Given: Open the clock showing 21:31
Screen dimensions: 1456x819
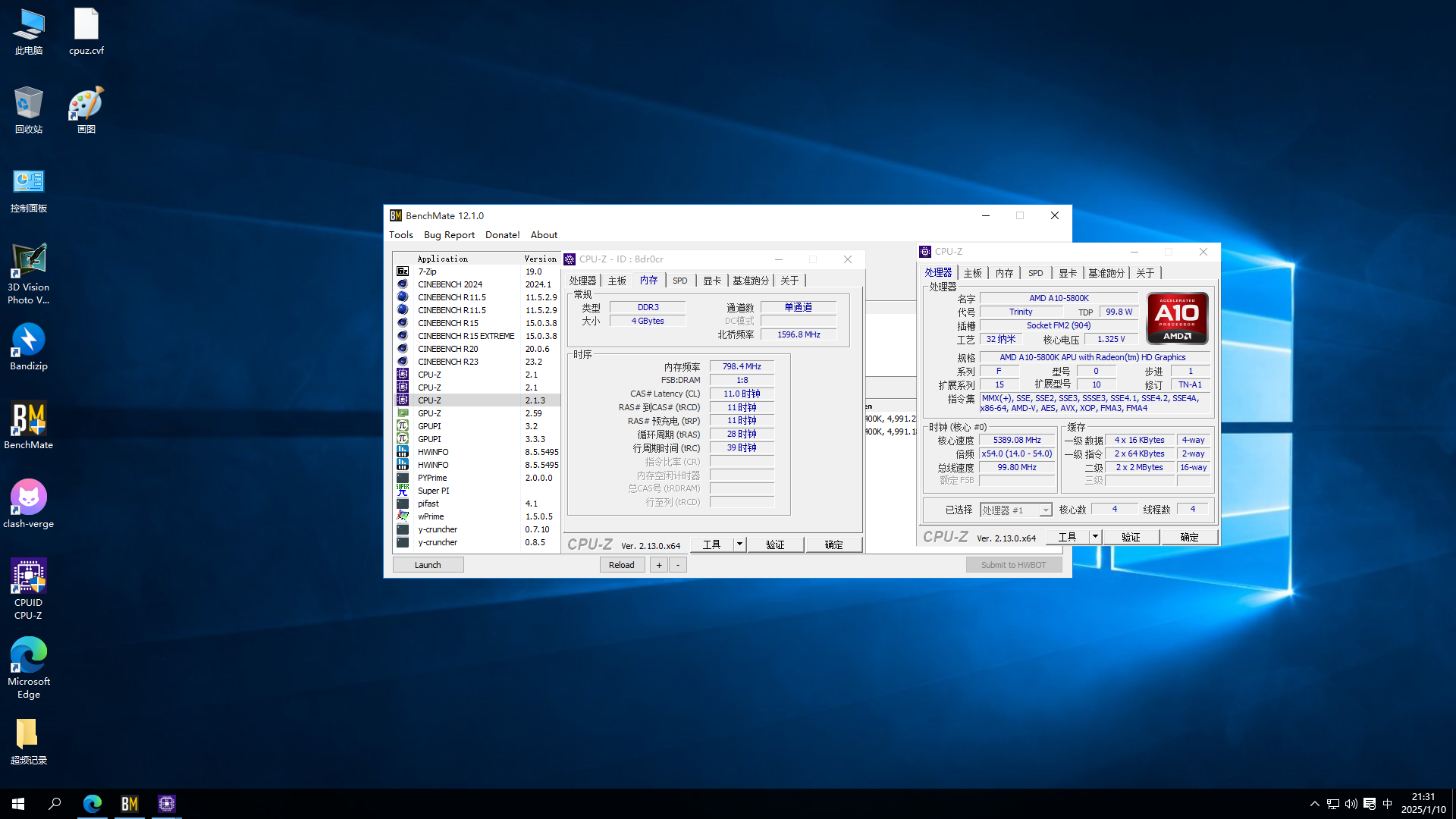Looking at the screenshot, I should (1423, 804).
